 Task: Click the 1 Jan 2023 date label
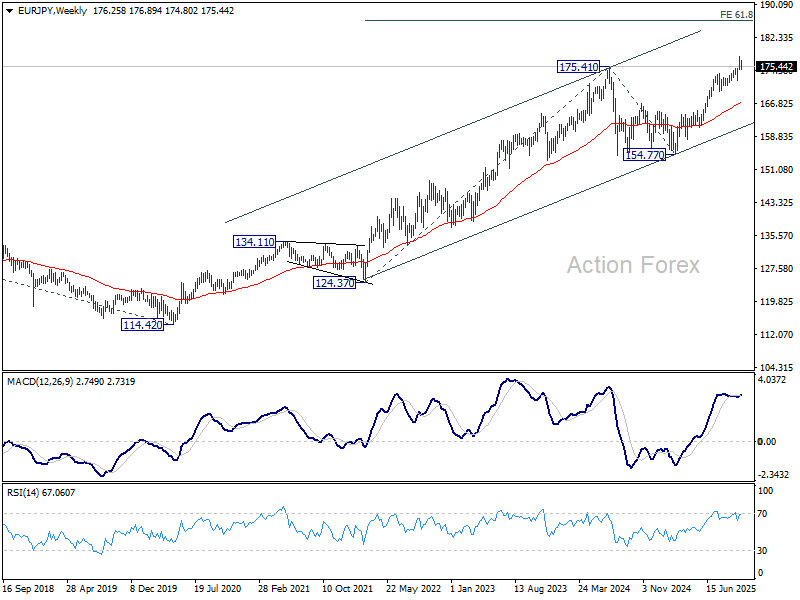click(x=472, y=589)
